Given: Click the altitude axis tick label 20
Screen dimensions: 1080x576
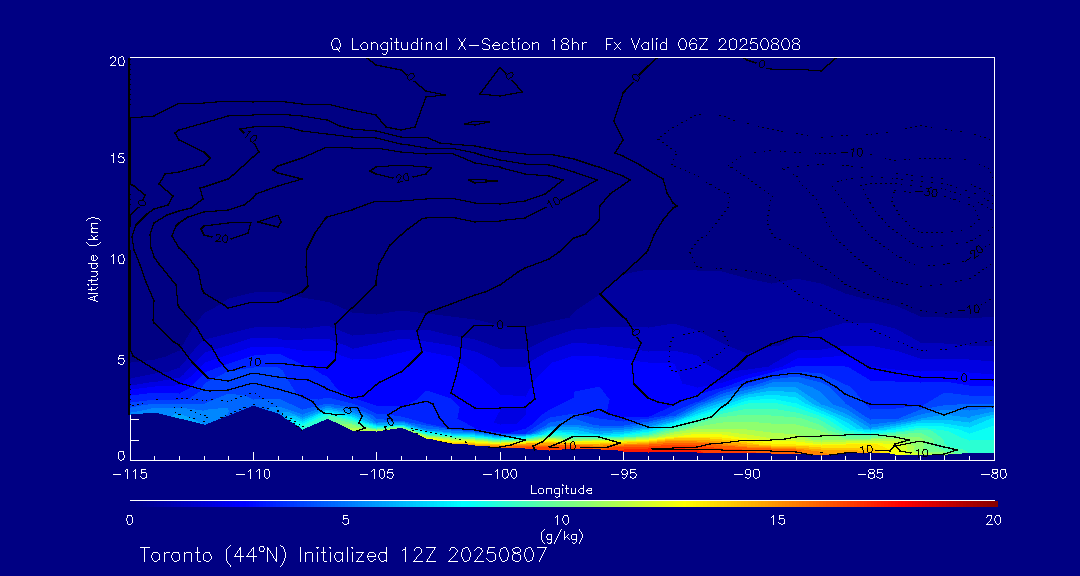Looking at the screenshot, I should [116, 61].
